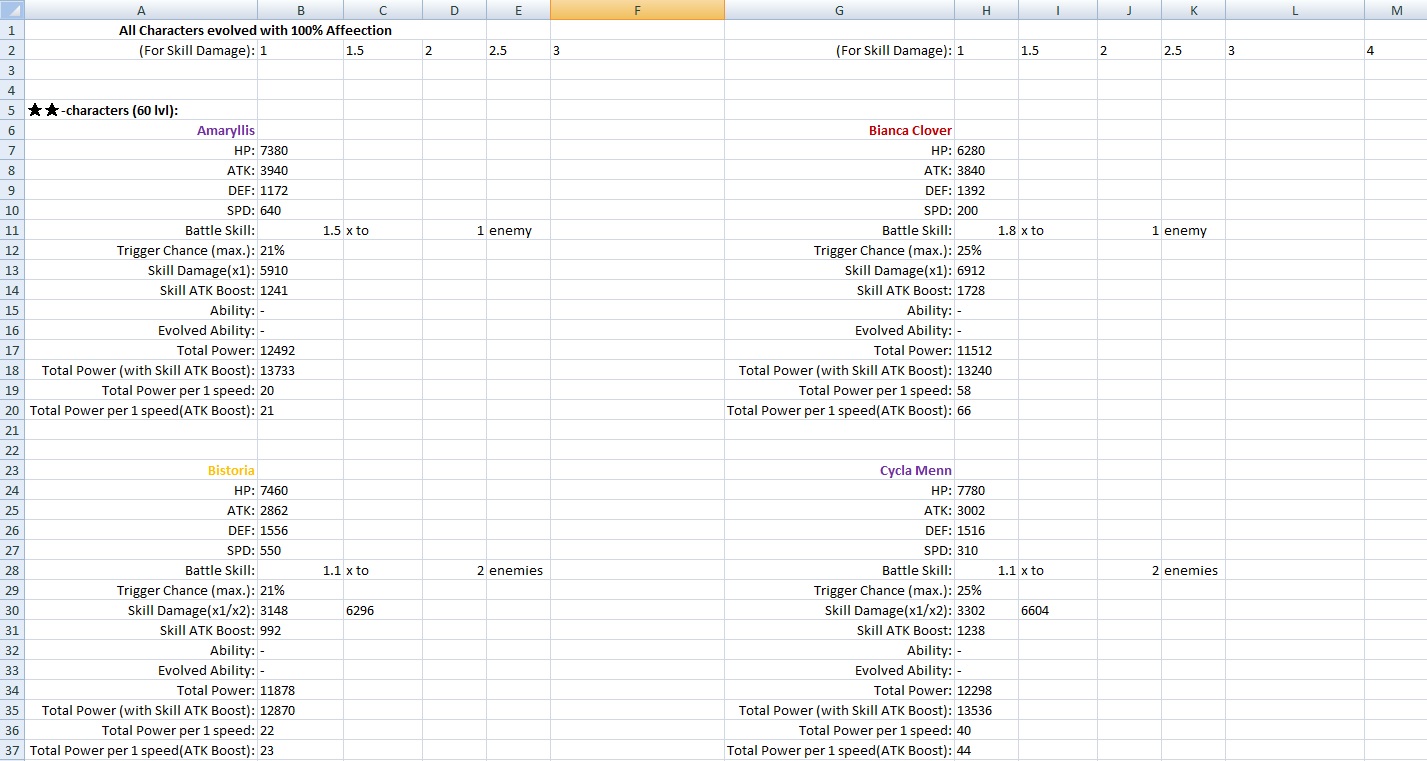Click Bistoria 'enemies' cell
This screenshot has width=1427, height=761.
[518, 570]
